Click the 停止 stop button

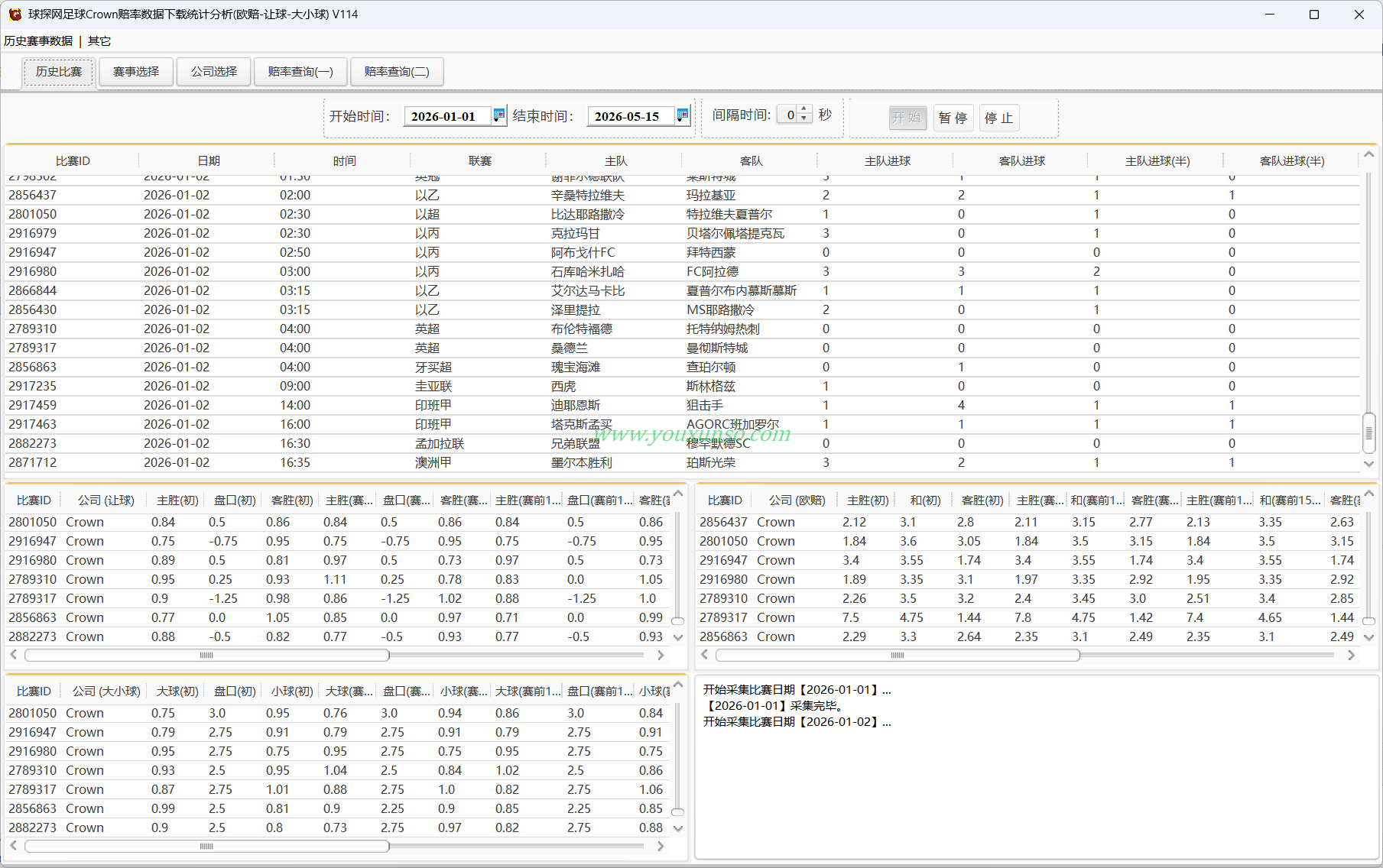click(999, 118)
